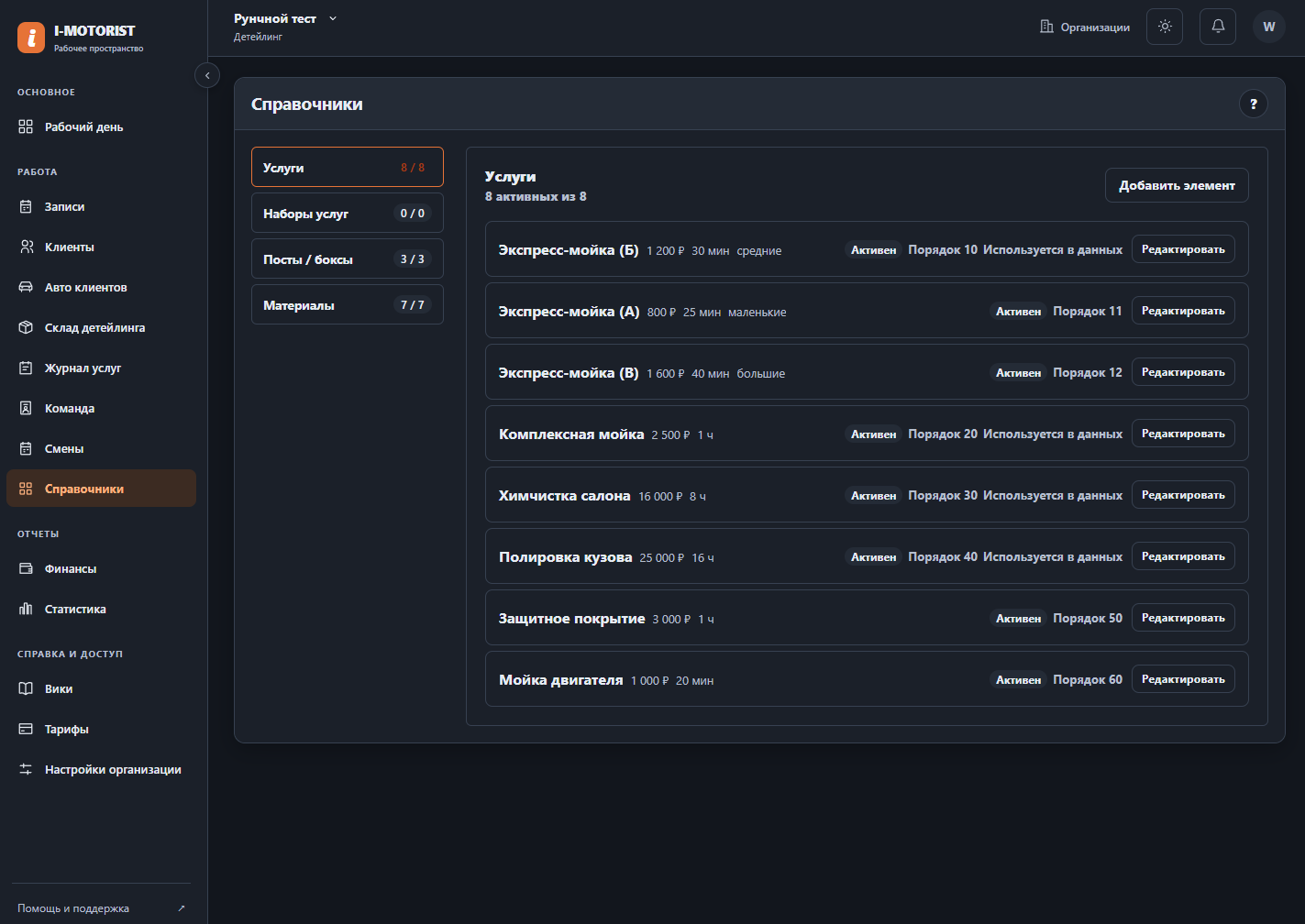This screenshot has height=924, width=1305.
Task: Edit the Экспресс-мойка (Б) service
Action: [x=1183, y=249]
